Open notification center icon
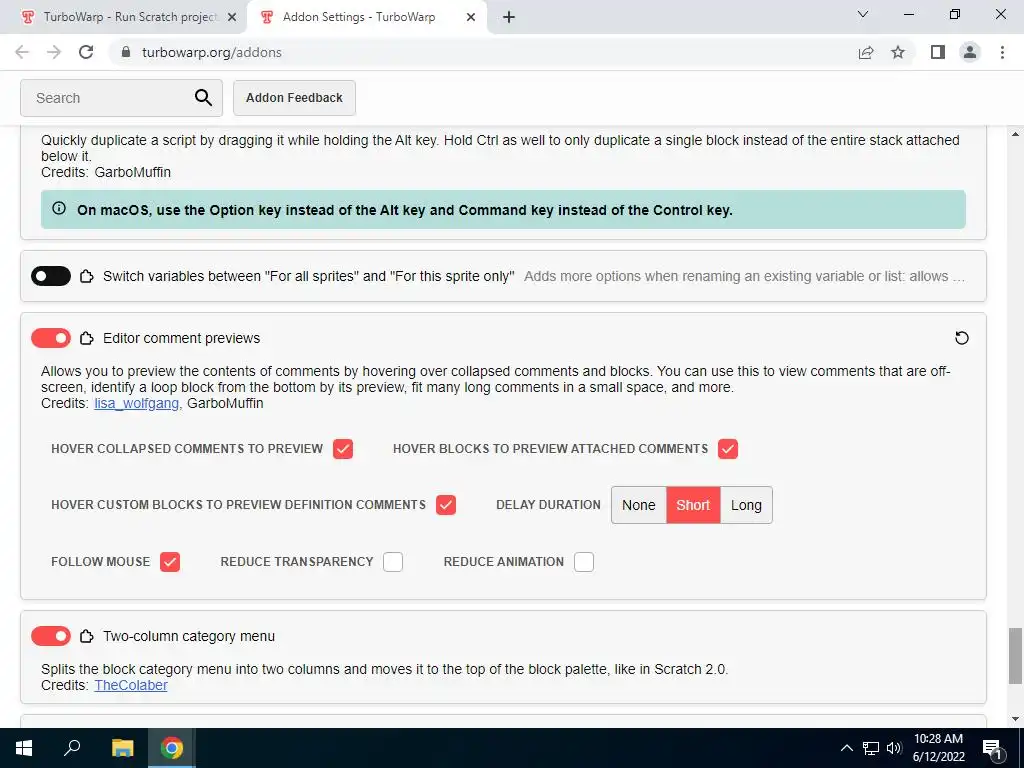Viewport: 1024px width, 768px height. tap(993, 748)
